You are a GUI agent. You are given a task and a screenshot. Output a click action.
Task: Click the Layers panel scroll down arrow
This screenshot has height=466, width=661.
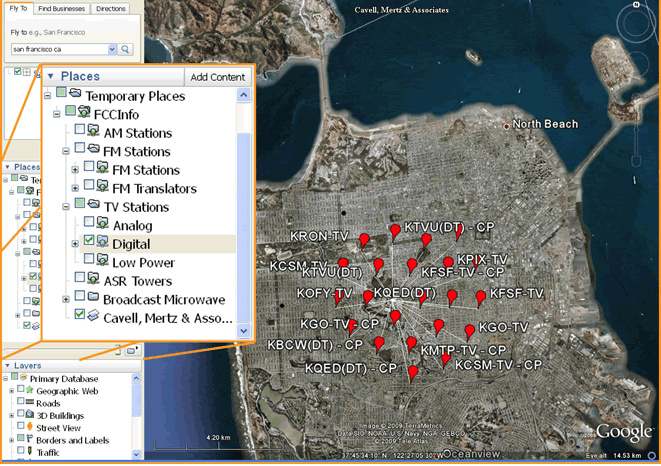click(x=137, y=454)
